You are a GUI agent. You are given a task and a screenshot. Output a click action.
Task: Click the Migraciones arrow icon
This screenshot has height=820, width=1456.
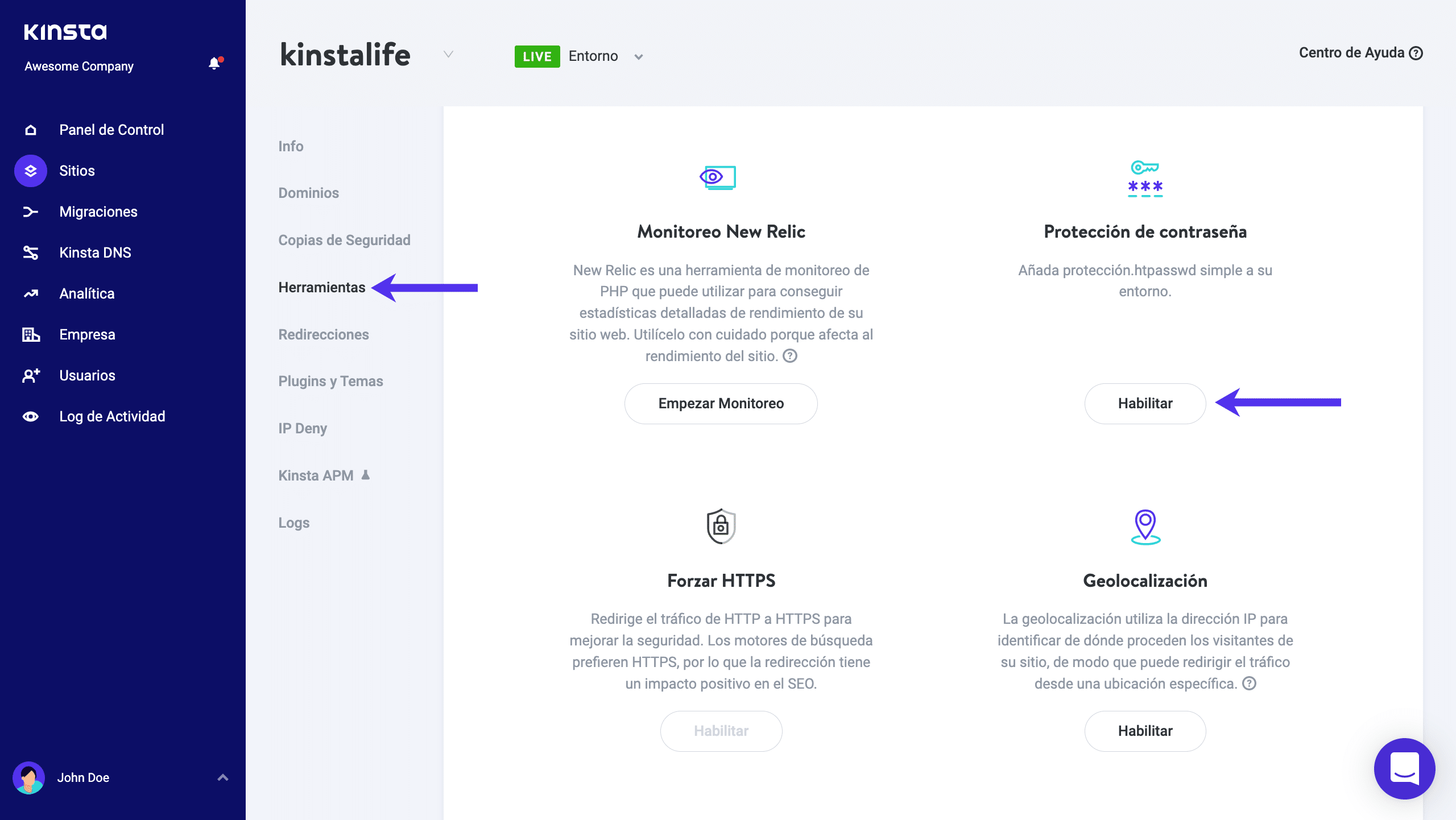31,212
